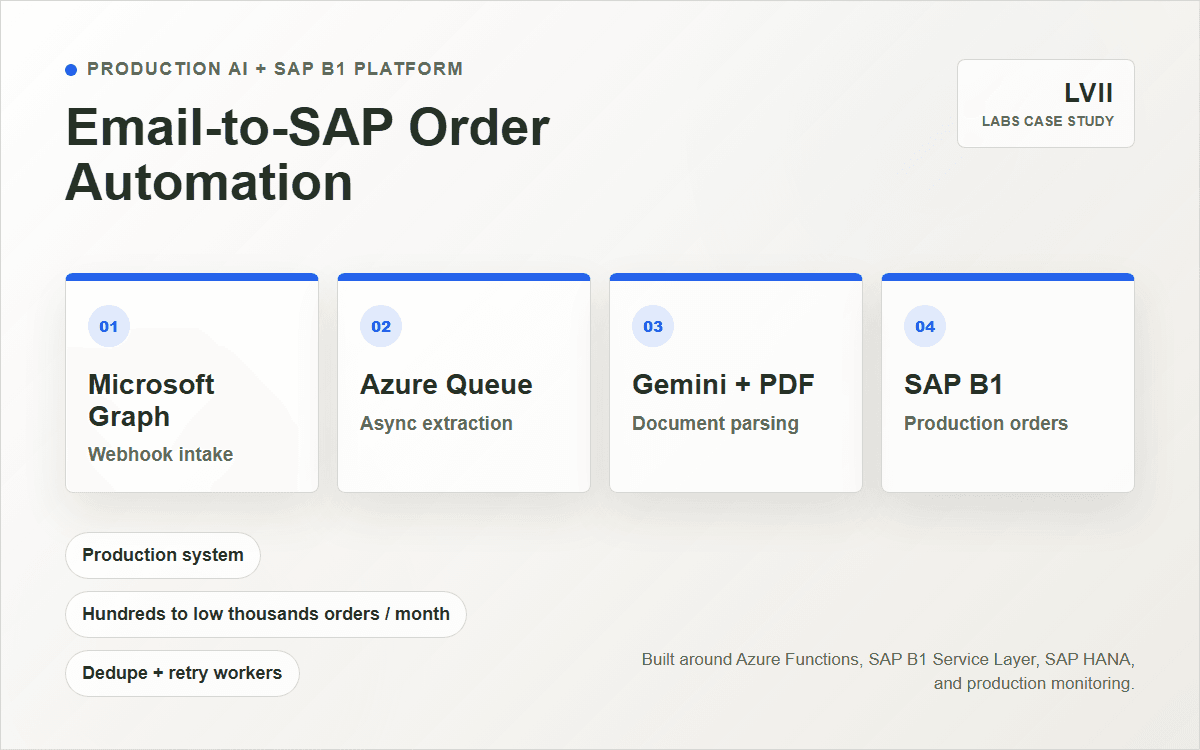Click the blue dot before Production AI
The height and width of the screenshot is (750, 1200).
(71, 70)
